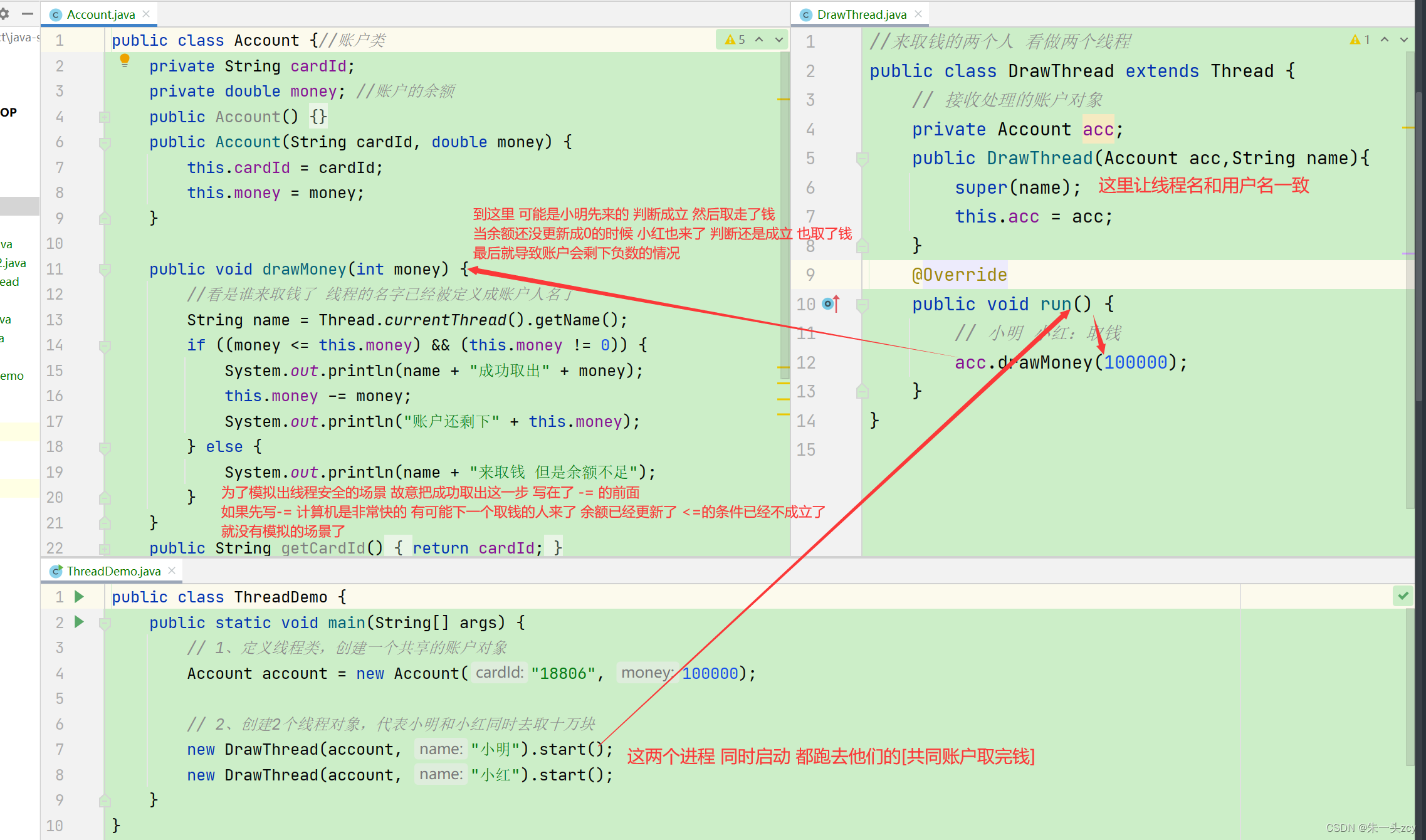Go to previous highlighted problem in Account.java
This screenshot has width=1426, height=840.
pyautogui.click(x=759, y=39)
